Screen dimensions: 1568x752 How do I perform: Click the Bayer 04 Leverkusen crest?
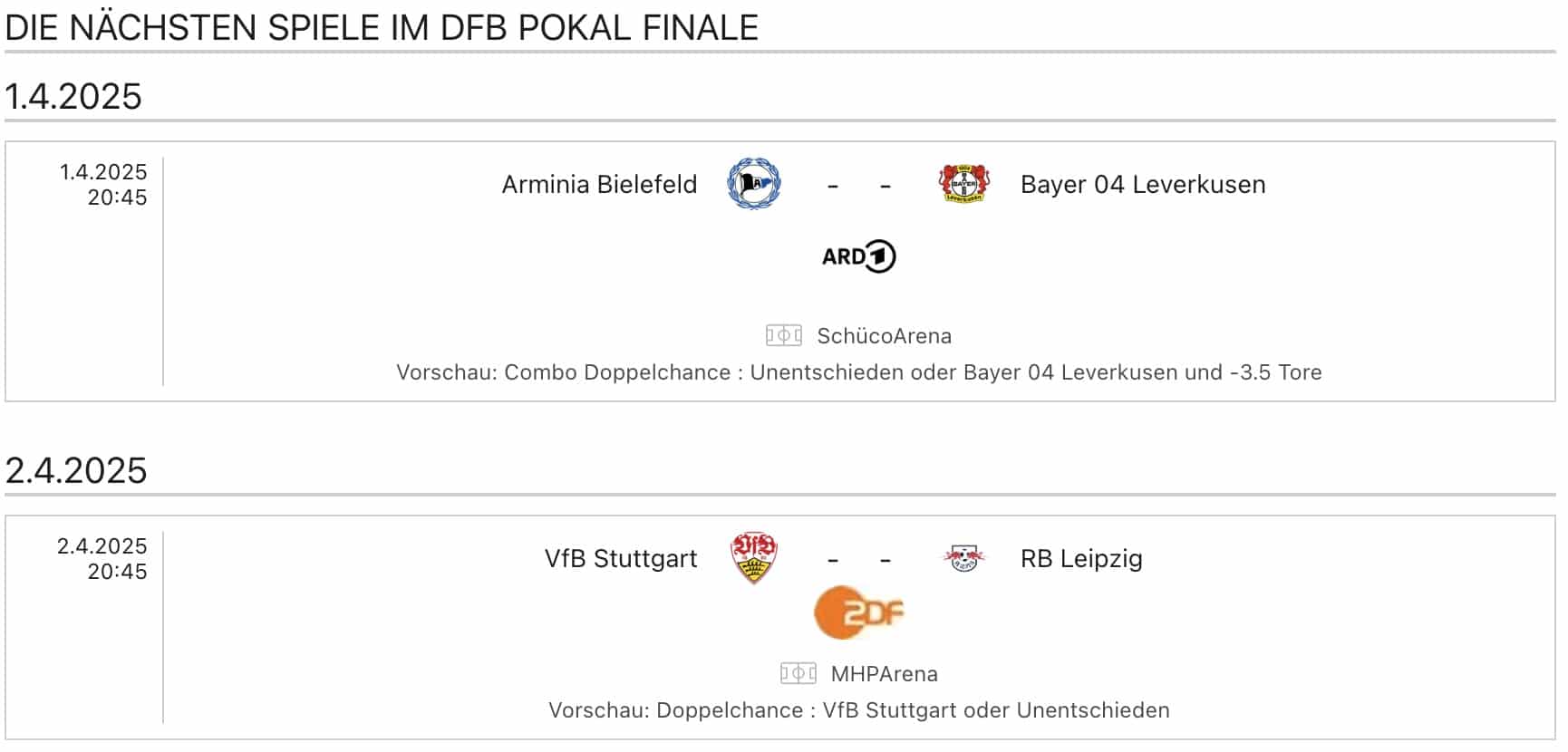click(x=963, y=184)
